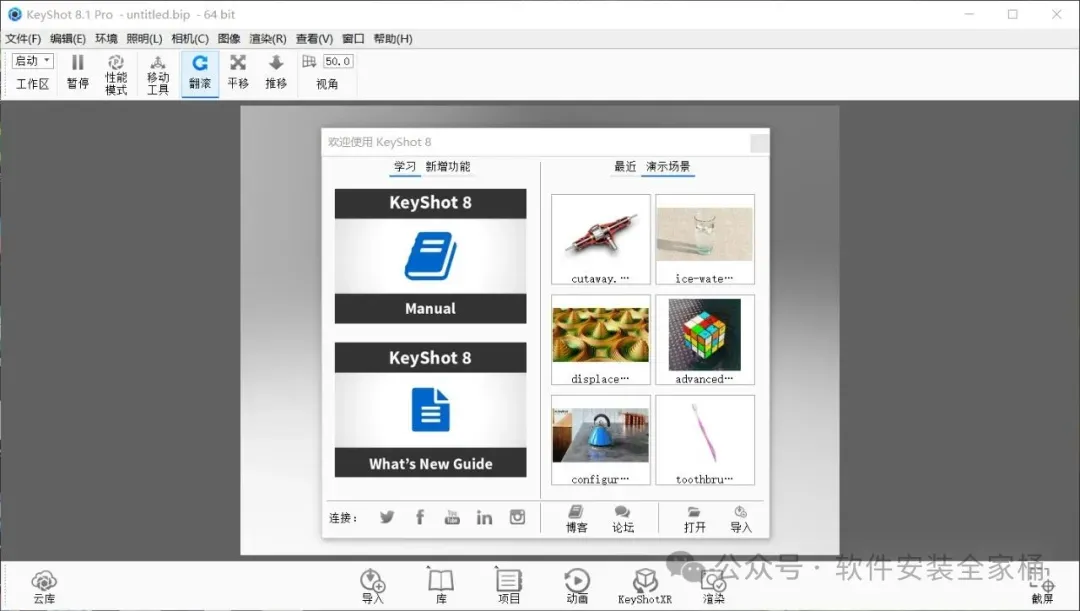Viewport: 1080px width, 611px height.
Task: Open the project (项目) panel
Action: tap(509, 587)
